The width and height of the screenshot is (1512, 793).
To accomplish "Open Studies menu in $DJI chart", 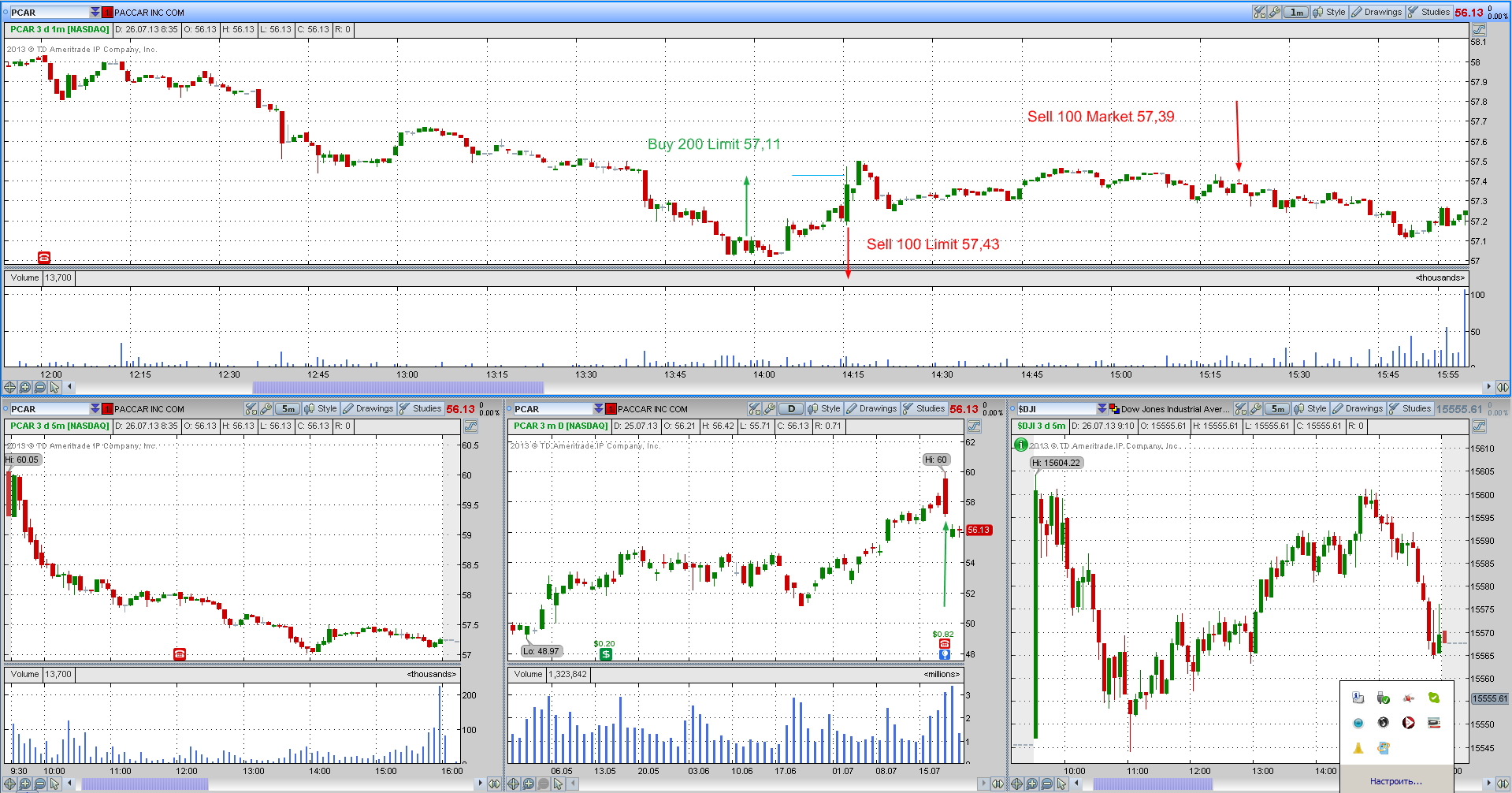I will click(x=1410, y=408).
